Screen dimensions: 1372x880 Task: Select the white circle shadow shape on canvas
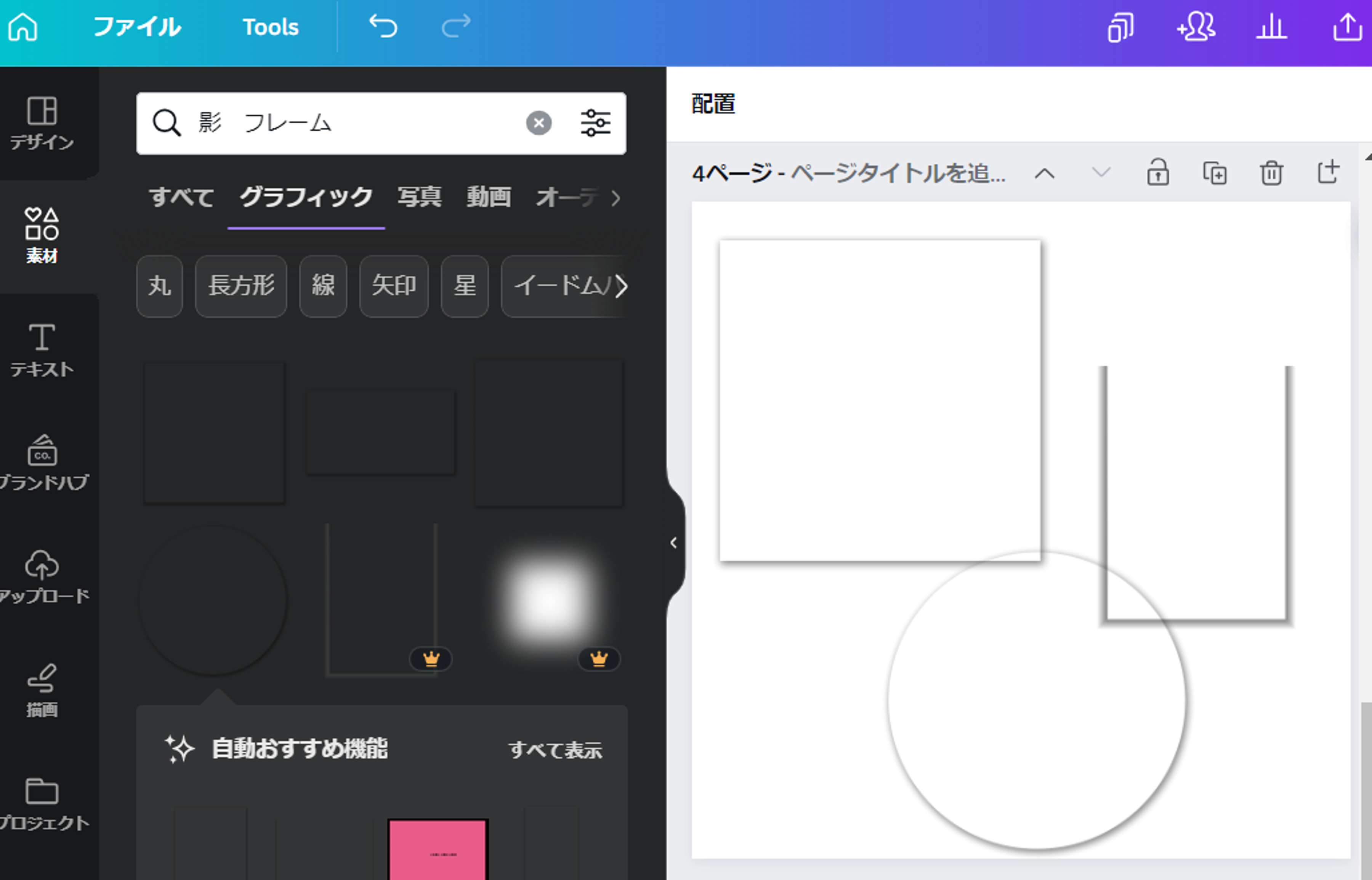coord(1037,700)
